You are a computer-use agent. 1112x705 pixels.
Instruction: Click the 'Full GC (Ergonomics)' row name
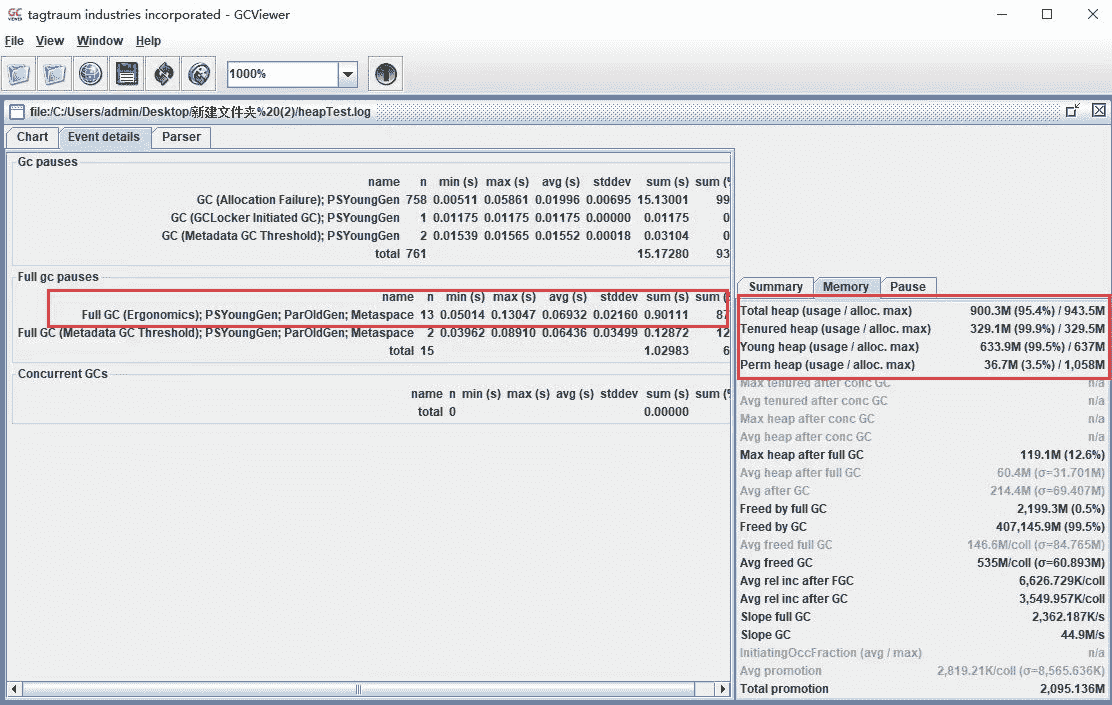click(248, 315)
